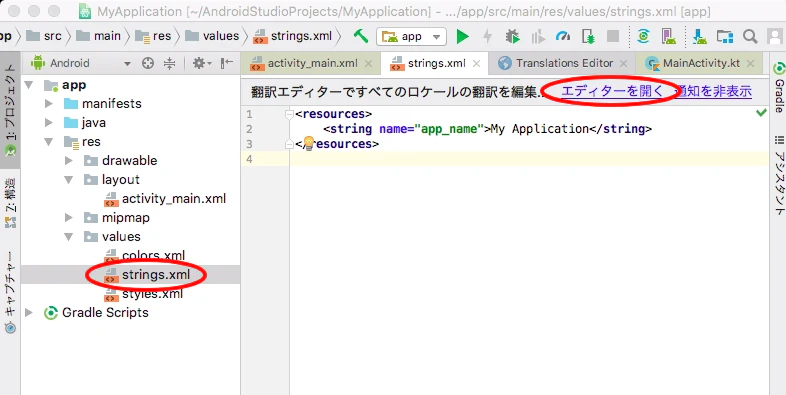
Task: Click the Apply Changes lightning icon
Action: (487, 36)
